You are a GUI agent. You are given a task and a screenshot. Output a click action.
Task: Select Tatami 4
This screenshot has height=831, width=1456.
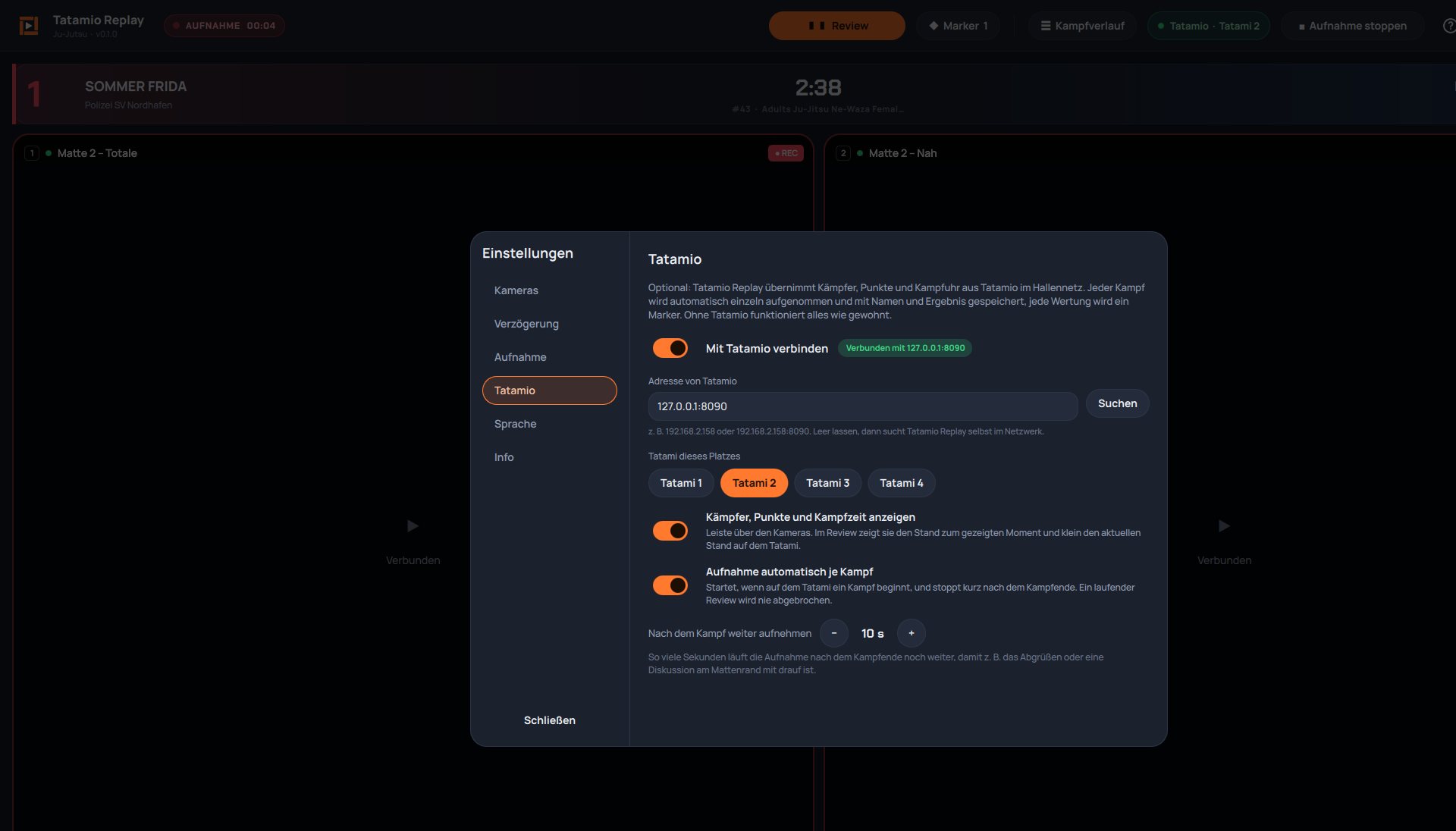click(x=901, y=483)
